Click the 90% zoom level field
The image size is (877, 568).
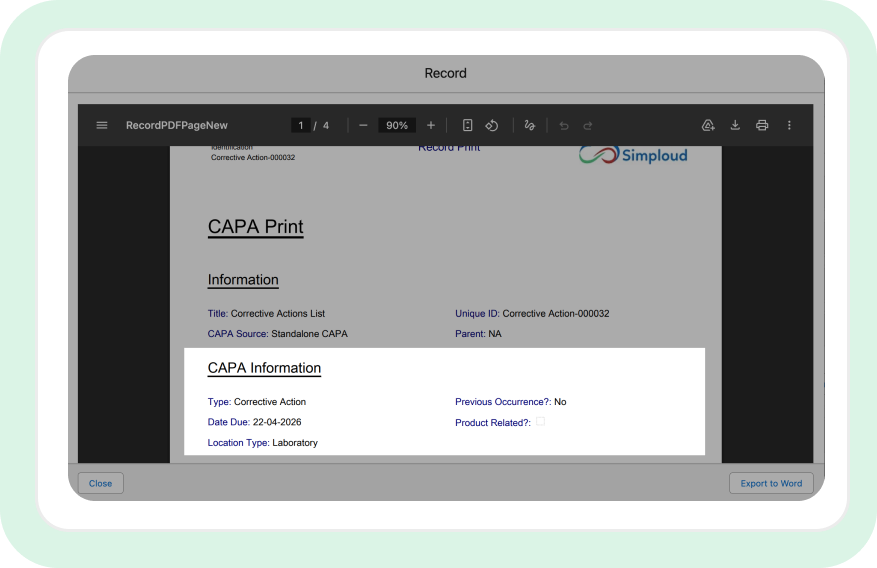point(397,125)
